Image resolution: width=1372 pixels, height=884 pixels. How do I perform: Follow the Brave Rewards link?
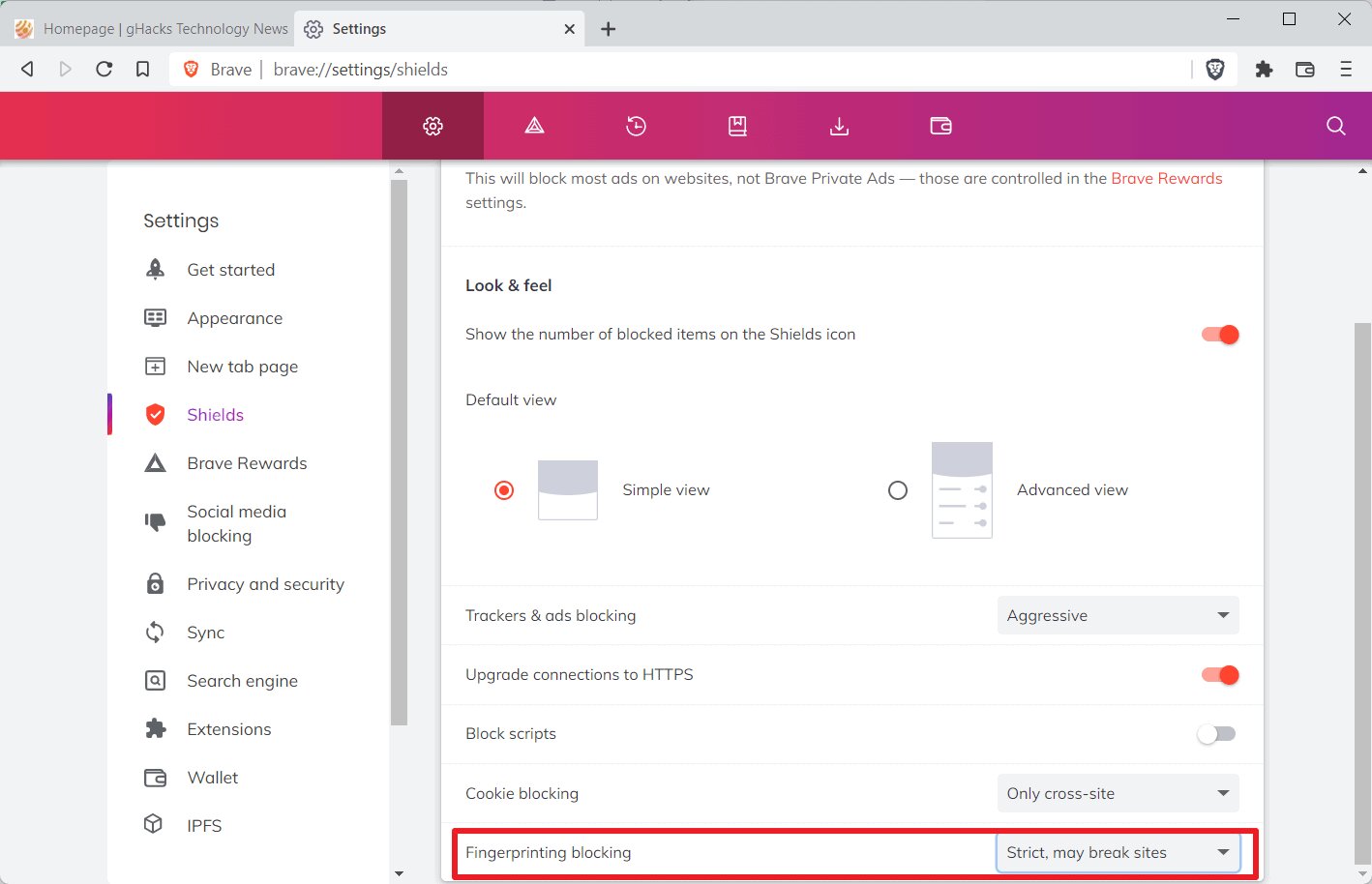(1166, 178)
